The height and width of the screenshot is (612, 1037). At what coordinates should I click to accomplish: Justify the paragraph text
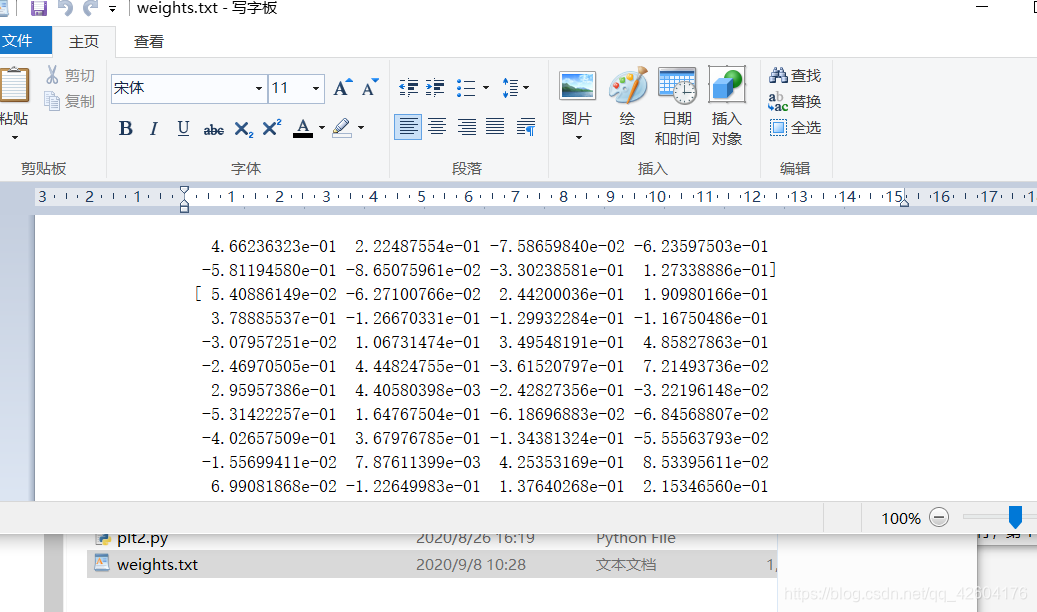(495, 126)
